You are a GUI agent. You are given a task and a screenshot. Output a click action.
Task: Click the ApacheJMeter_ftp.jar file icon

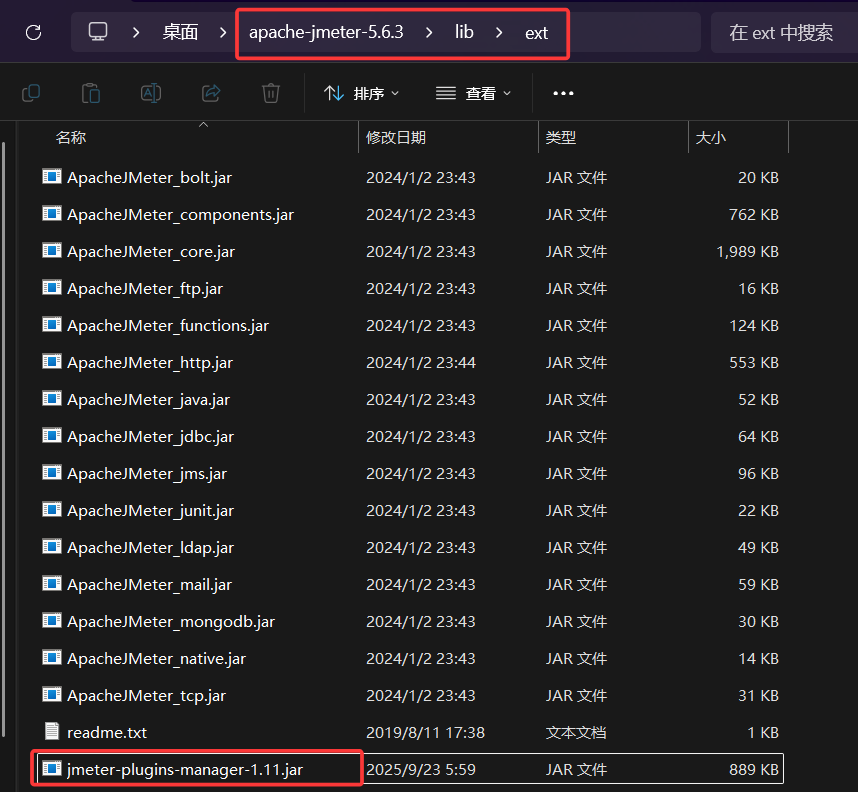click(51, 288)
